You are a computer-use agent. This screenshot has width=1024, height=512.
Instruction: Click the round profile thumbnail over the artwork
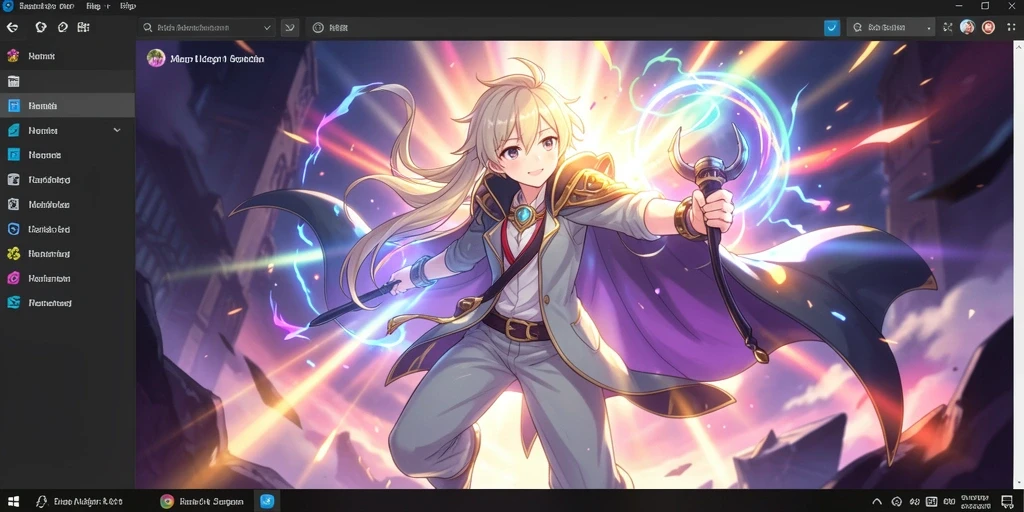pyautogui.click(x=156, y=58)
